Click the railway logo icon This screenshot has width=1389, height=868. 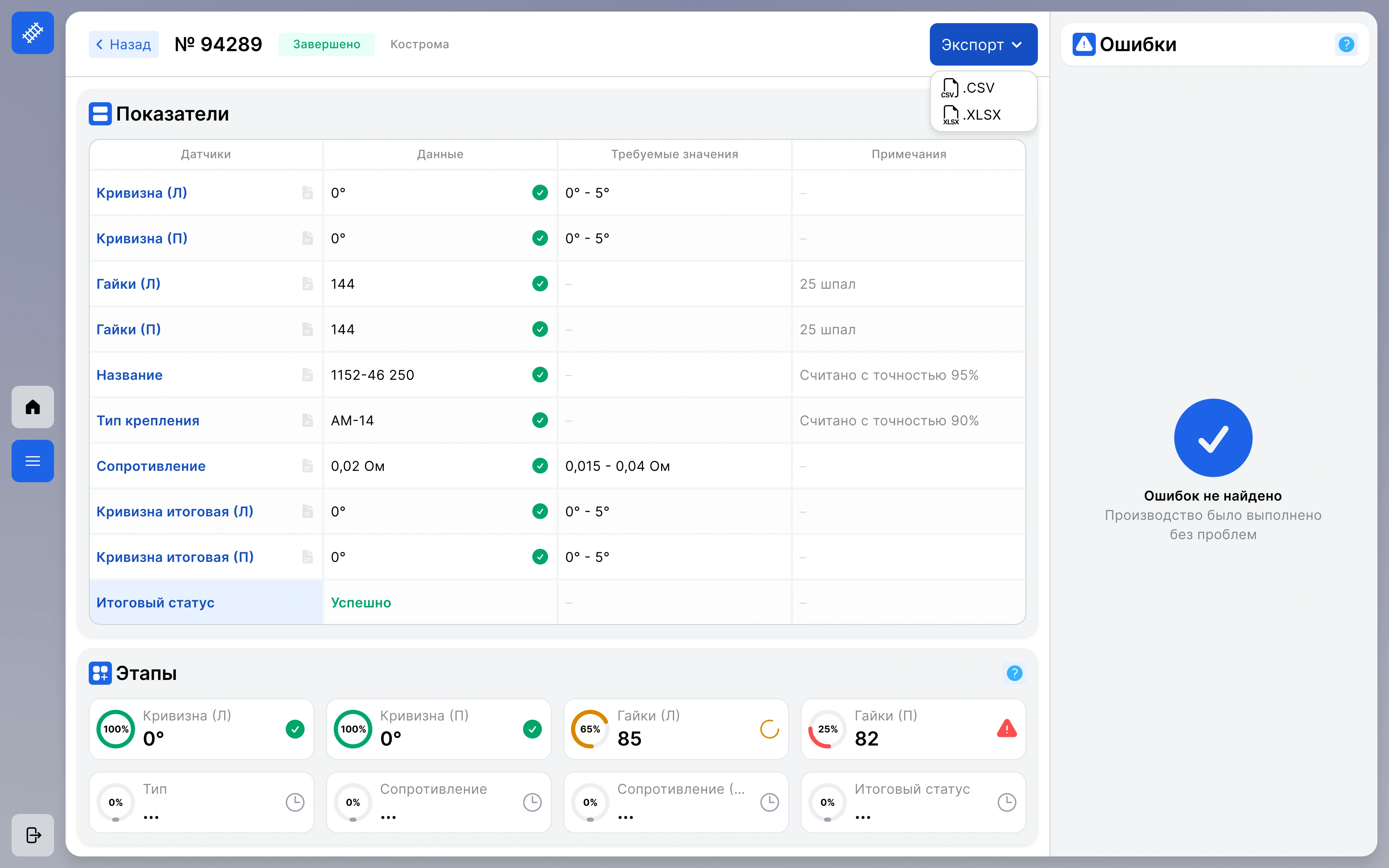[33, 33]
